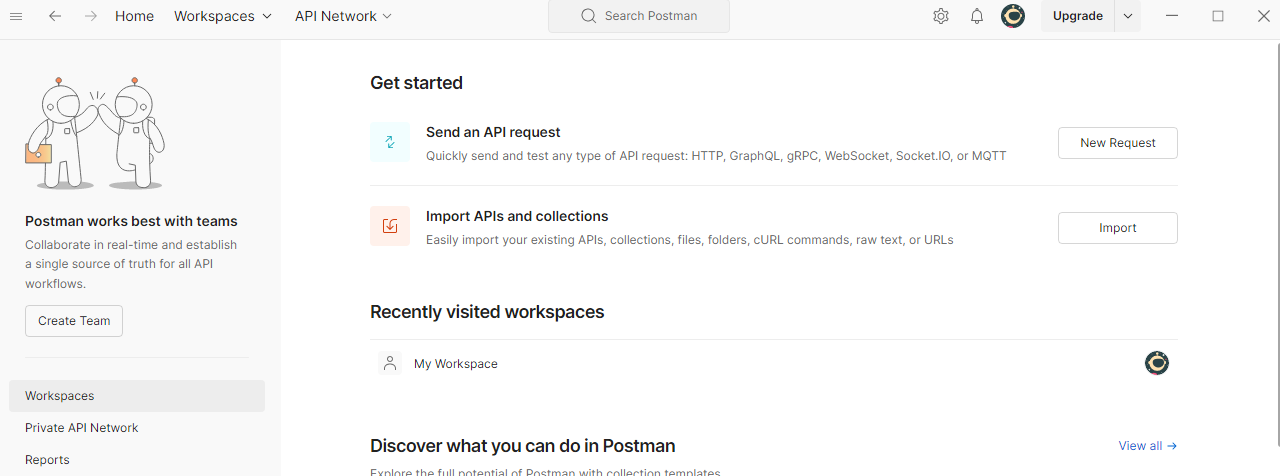Click the robots high-five illustration
This screenshot has height=476, width=1280.
[x=94, y=131]
